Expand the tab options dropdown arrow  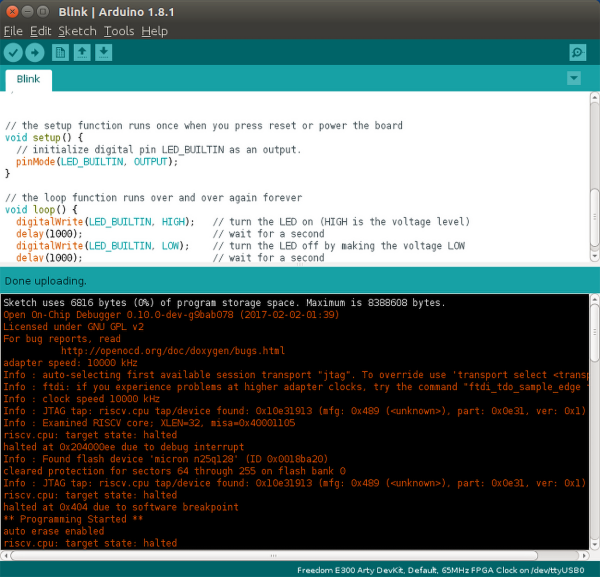point(573,78)
